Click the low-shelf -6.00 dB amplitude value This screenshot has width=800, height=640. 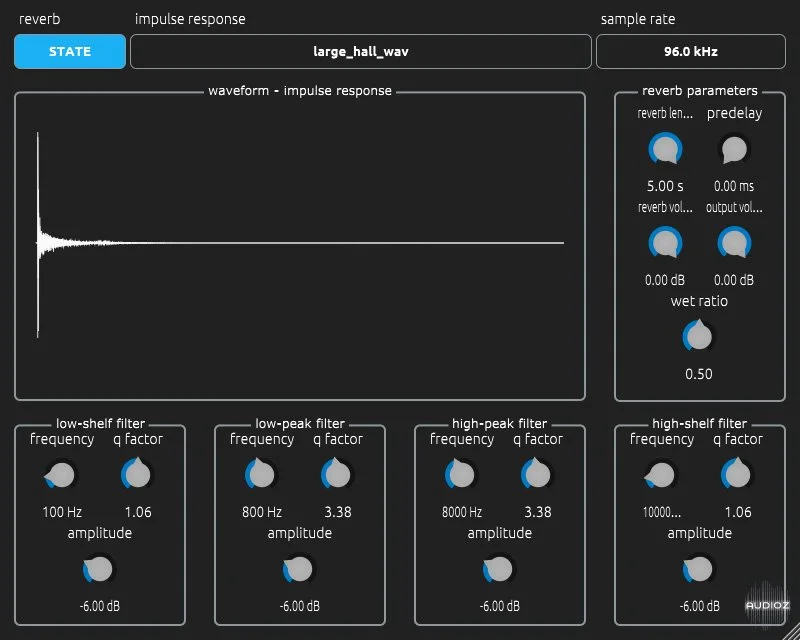click(100, 606)
